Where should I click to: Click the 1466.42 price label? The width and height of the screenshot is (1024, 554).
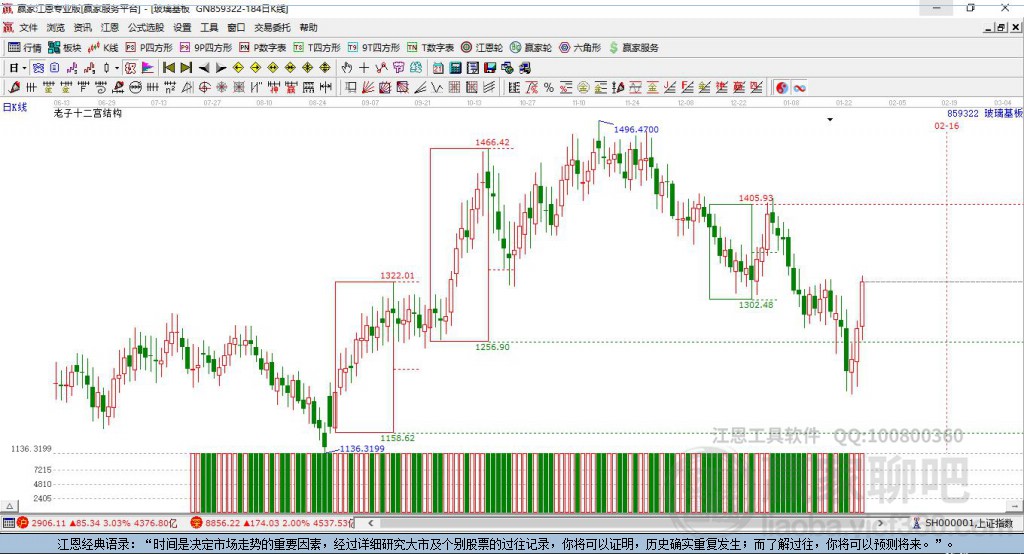pos(492,142)
